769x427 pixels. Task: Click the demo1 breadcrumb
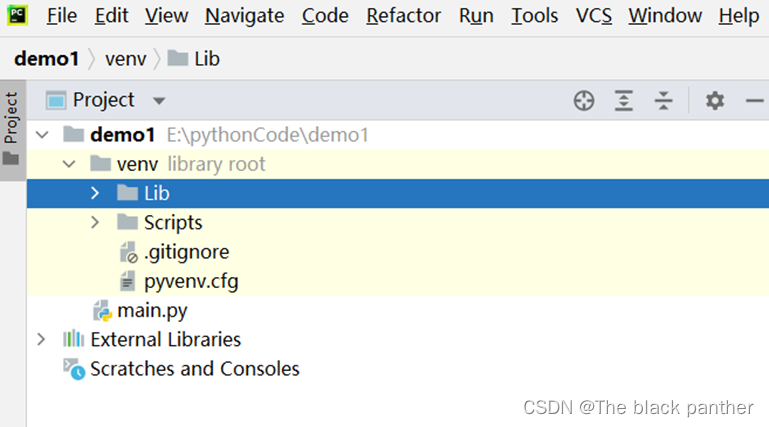(x=46, y=59)
